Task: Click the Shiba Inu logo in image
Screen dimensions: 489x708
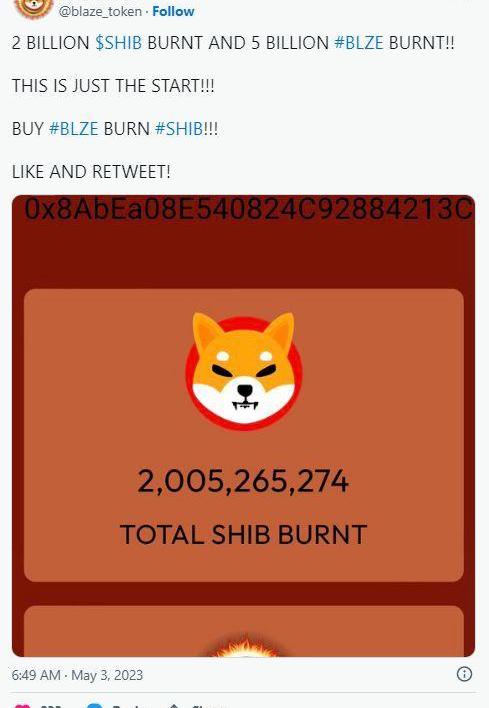Action: [244, 371]
